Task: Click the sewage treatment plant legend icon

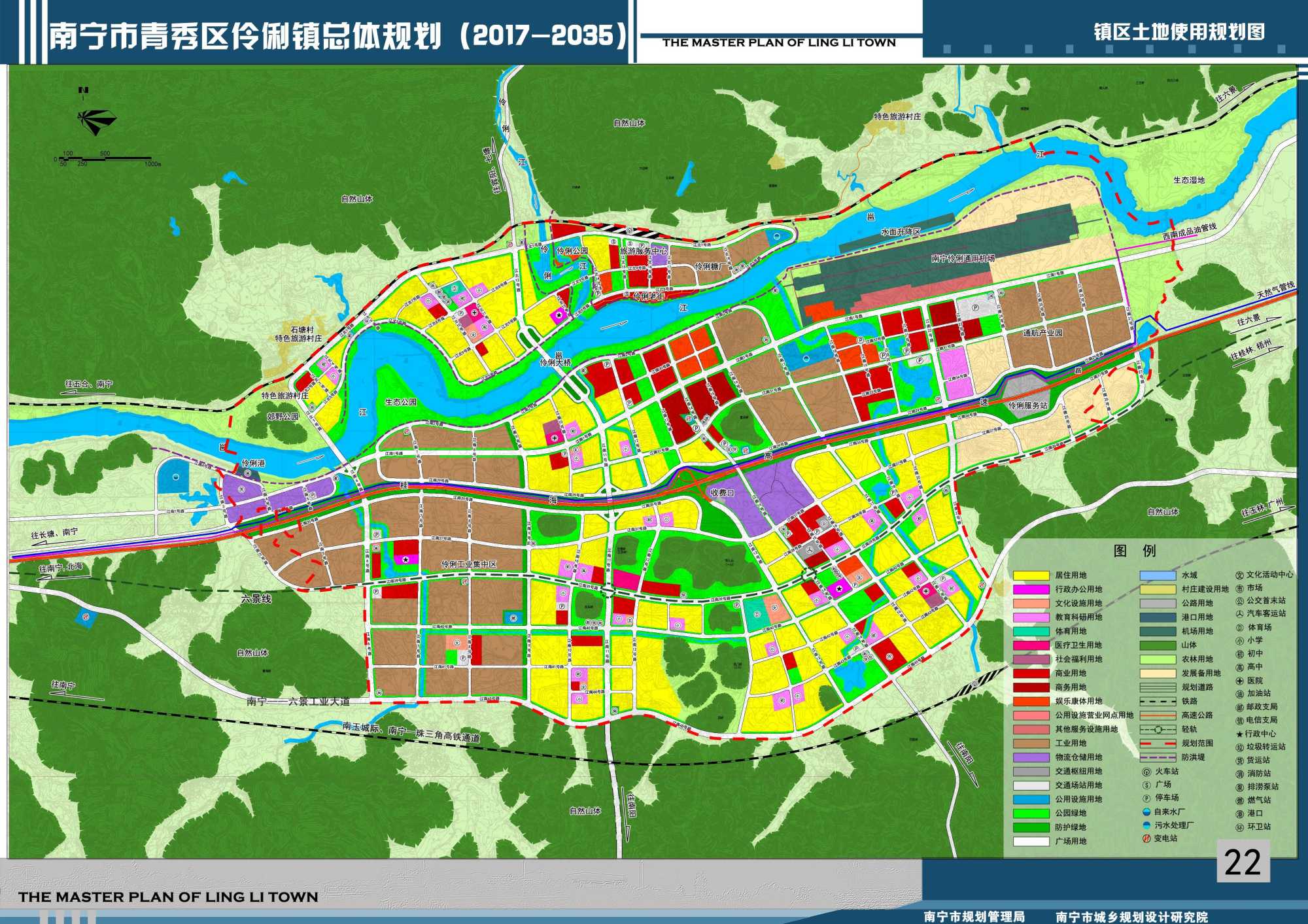Action: (1146, 825)
